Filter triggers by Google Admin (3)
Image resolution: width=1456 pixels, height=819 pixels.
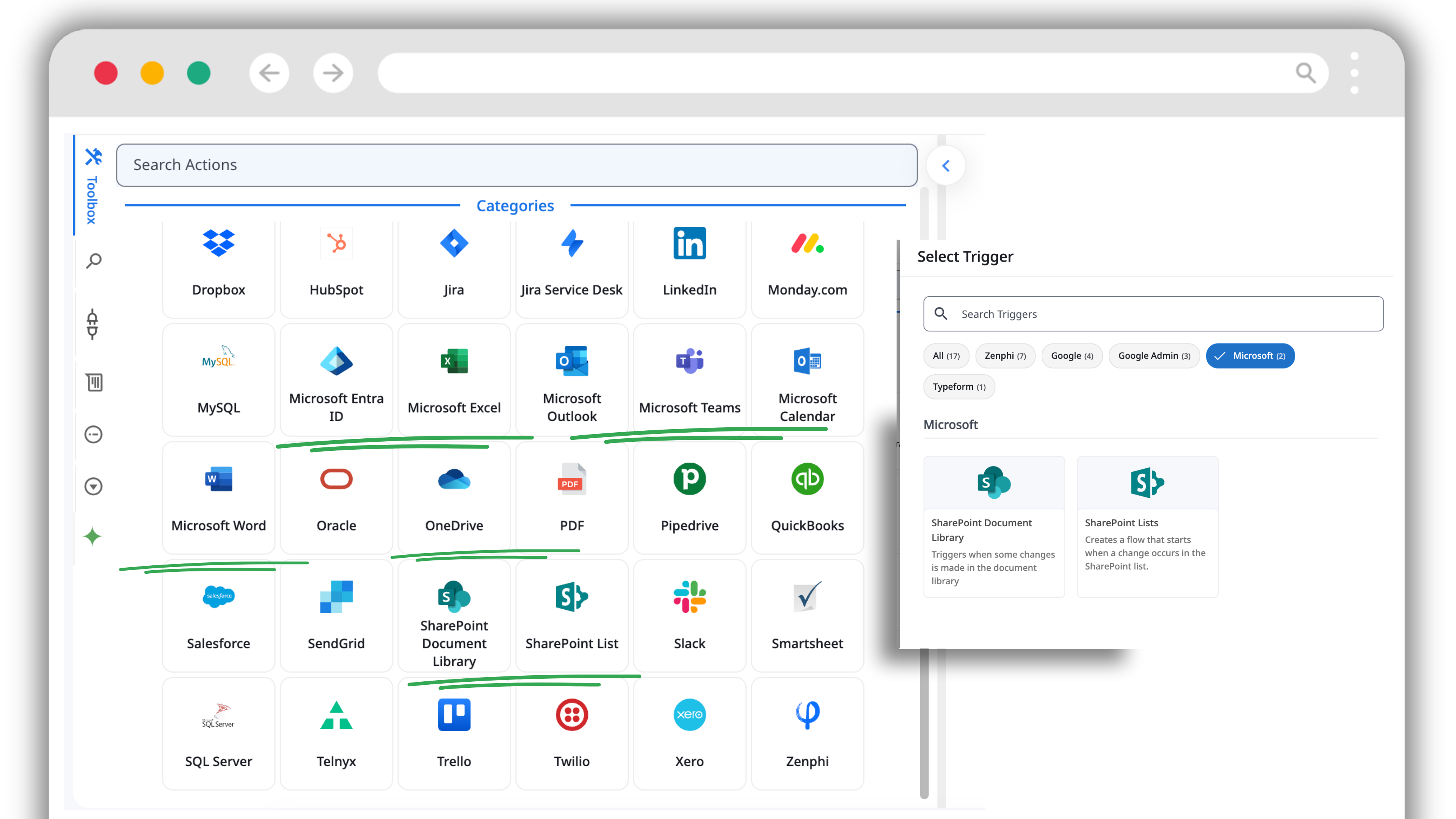(1153, 356)
